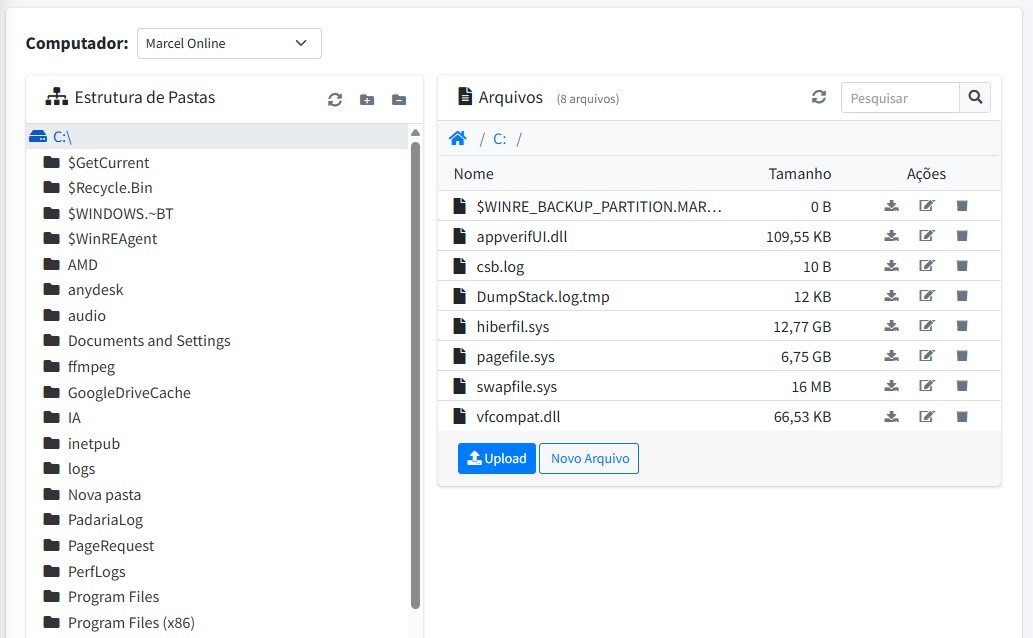Click into the Pesquisar search field
The image size is (1033, 638).
pos(900,98)
